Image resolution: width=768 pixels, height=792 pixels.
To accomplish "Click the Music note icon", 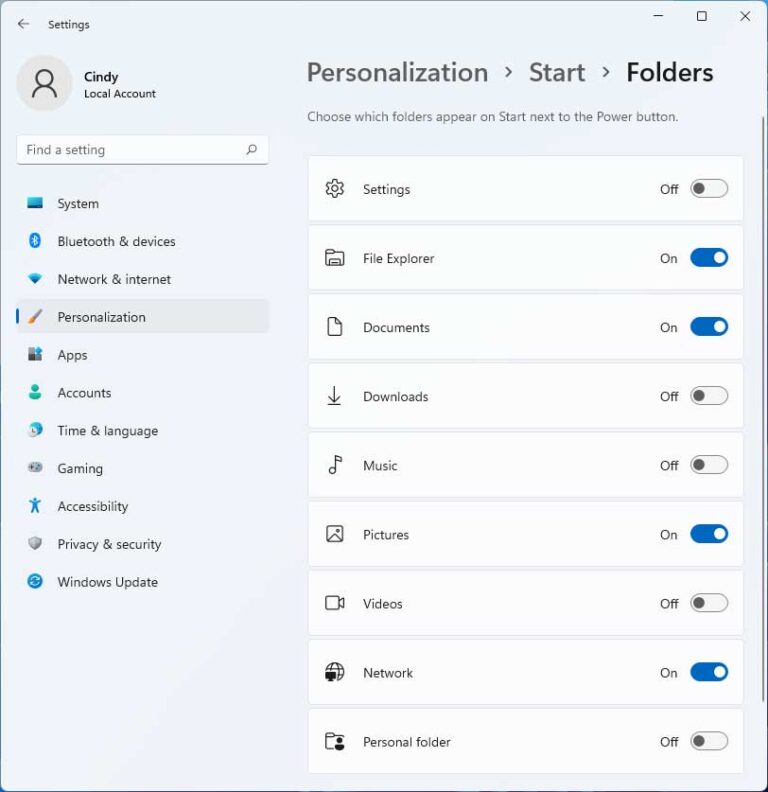I will click(335, 465).
